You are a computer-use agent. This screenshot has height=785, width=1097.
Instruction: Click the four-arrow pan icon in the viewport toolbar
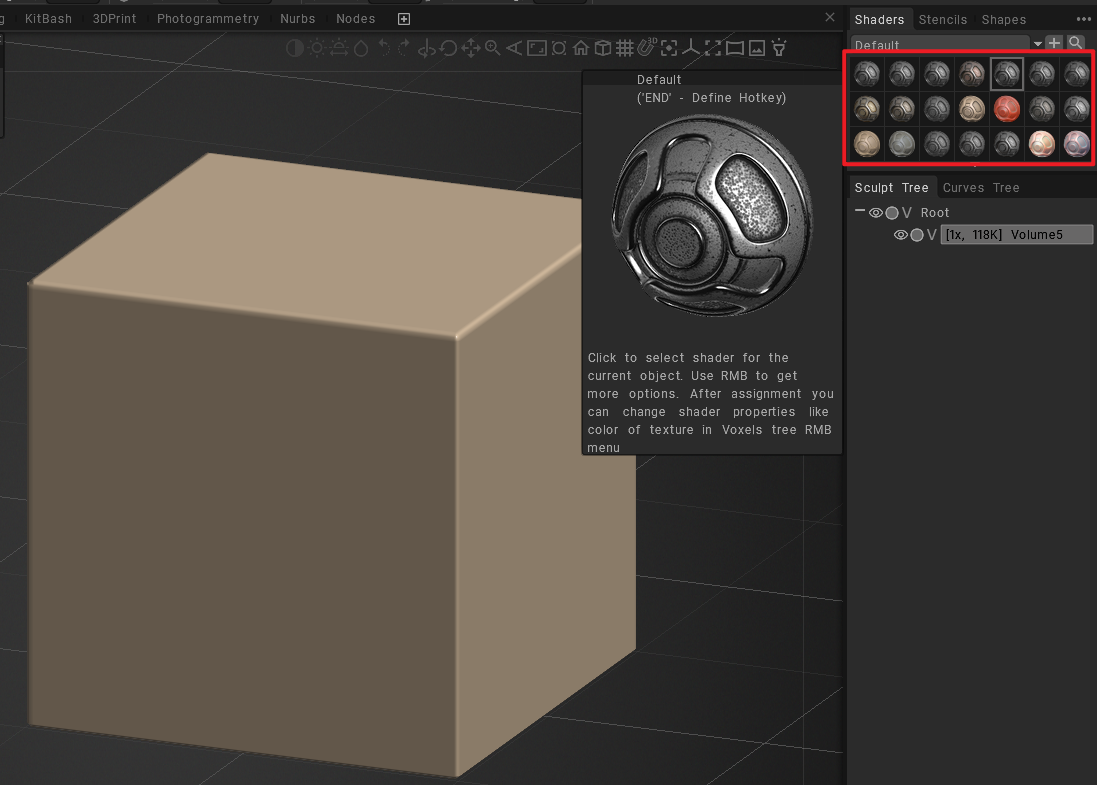pyautogui.click(x=470, y=48)
